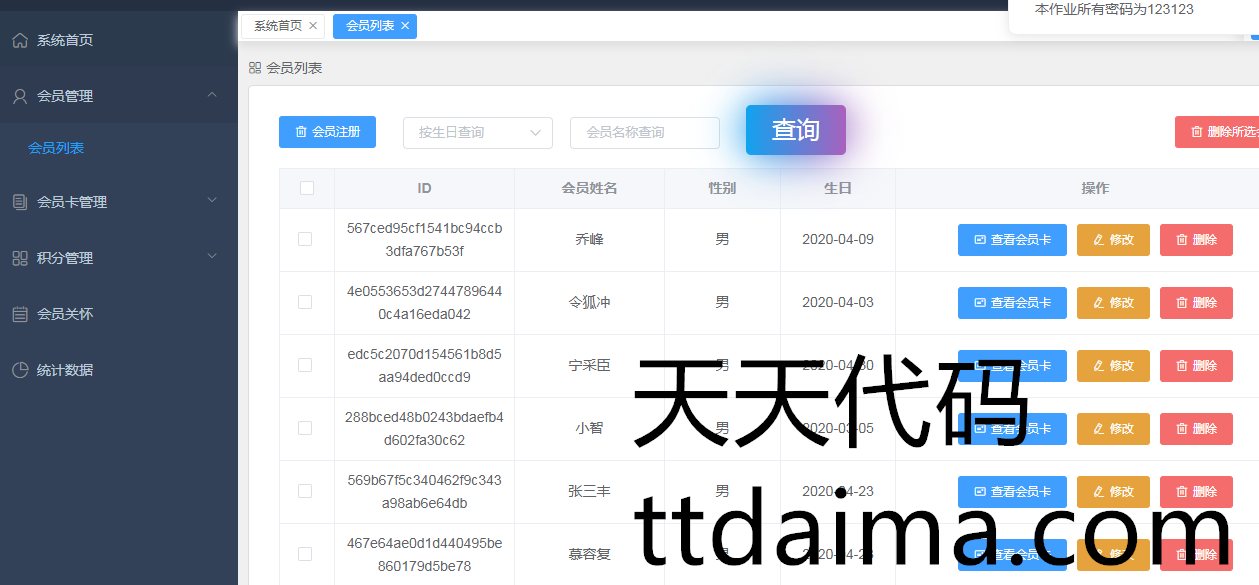This screenshot has height=585, width=1259.
Task: Toggle the select-all checkbox in table header
Action: click(307, 188)
